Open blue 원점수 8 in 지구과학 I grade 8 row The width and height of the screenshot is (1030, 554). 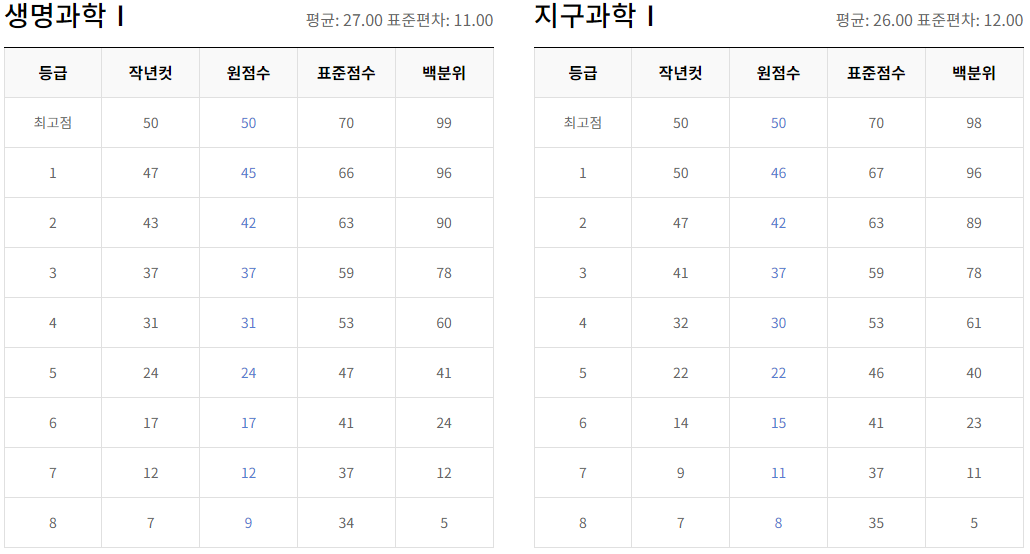click(778, 522)
